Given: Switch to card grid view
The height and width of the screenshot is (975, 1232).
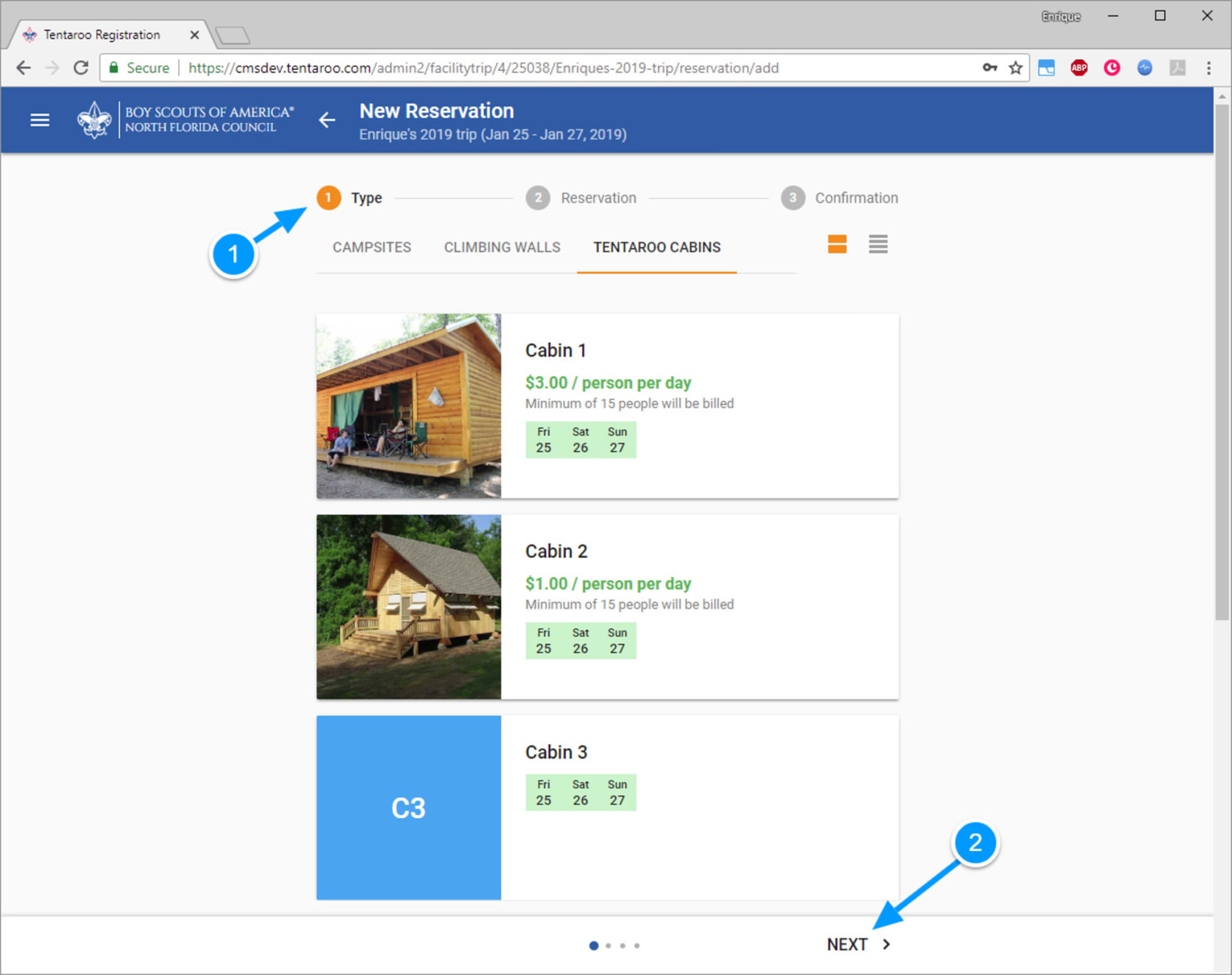Looking at the screenshot, I should (837, 244).
